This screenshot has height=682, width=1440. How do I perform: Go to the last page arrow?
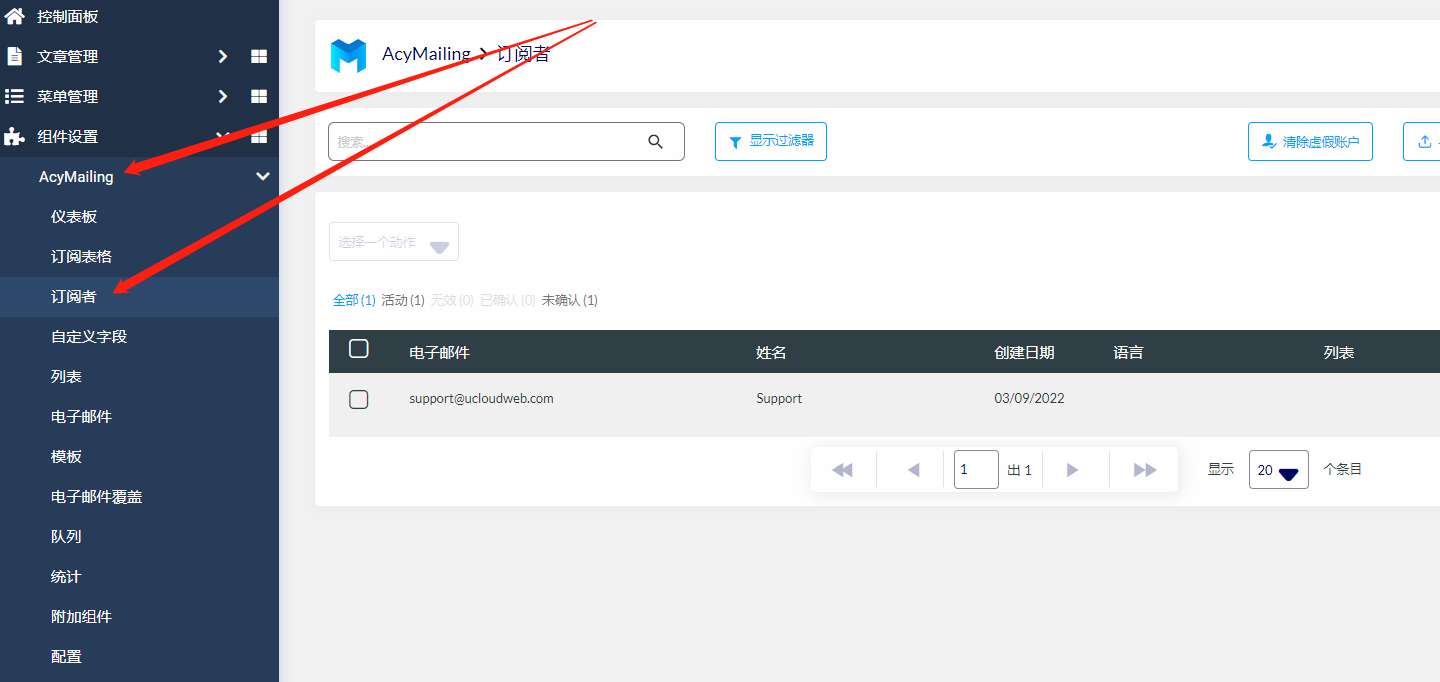tap(1145, 470)
